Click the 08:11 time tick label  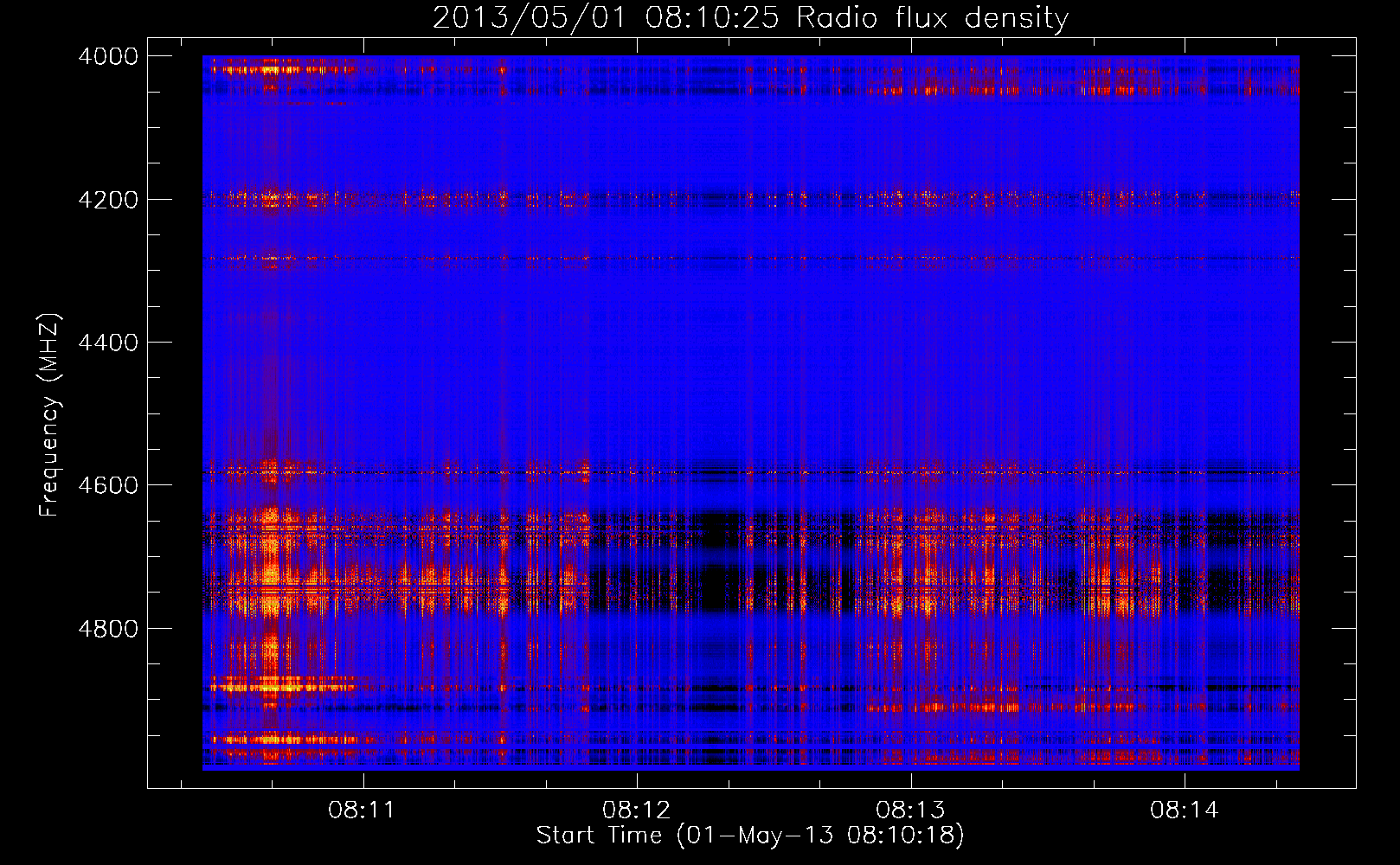coord(362,811)
